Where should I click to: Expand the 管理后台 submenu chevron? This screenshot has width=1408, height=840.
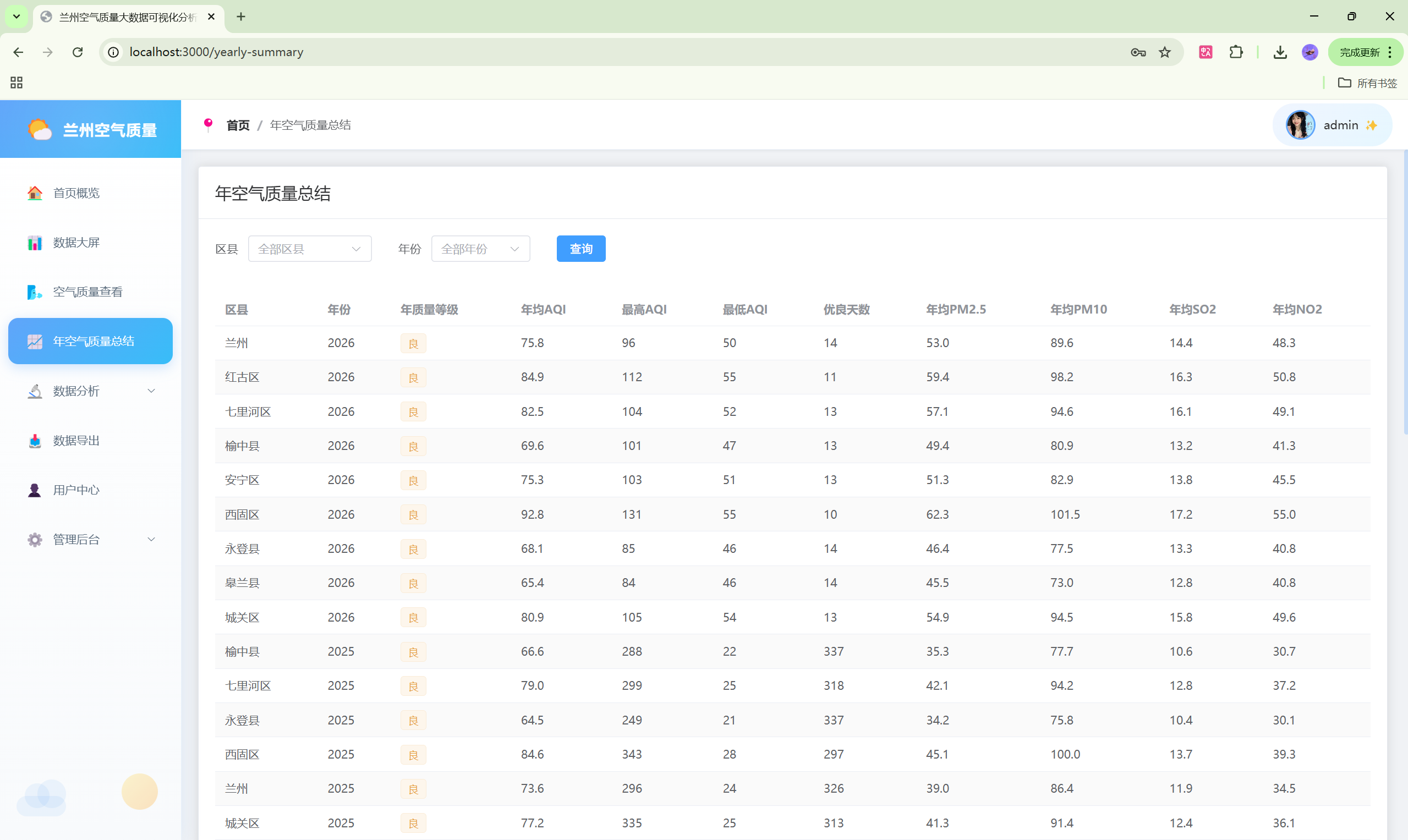(x=151, y=540)
